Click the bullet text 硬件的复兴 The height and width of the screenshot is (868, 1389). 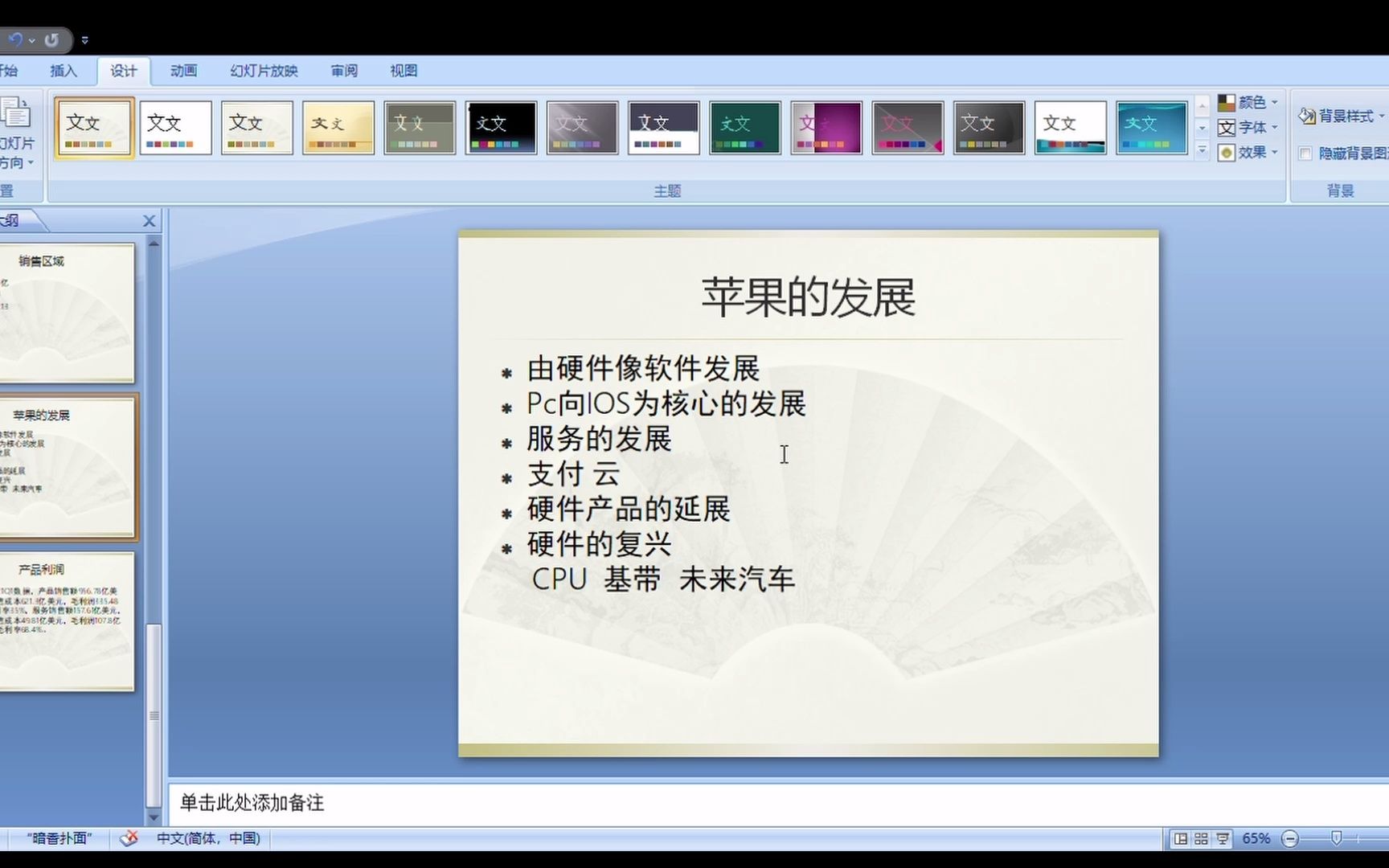click(x=599, y=544)
